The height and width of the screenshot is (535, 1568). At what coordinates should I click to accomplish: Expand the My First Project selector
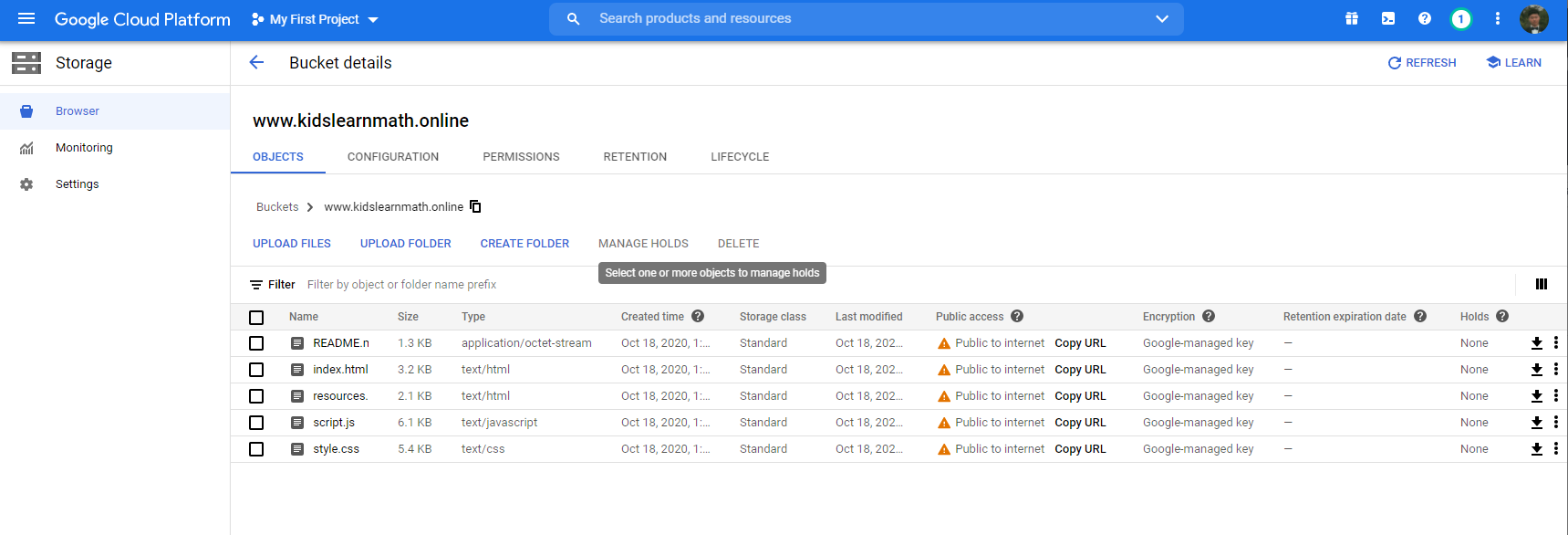[x=315, y=19]
